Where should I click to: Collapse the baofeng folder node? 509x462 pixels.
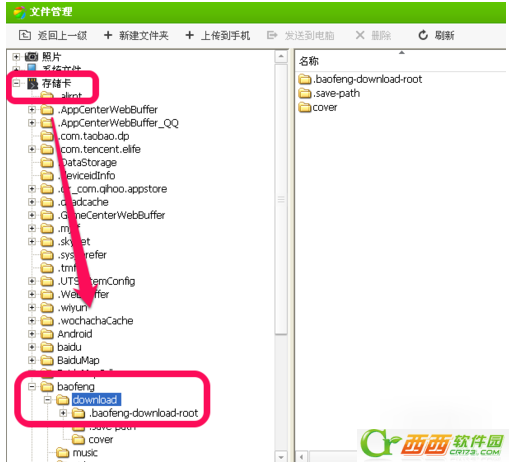pyautogui.click(x=32, y=387)
